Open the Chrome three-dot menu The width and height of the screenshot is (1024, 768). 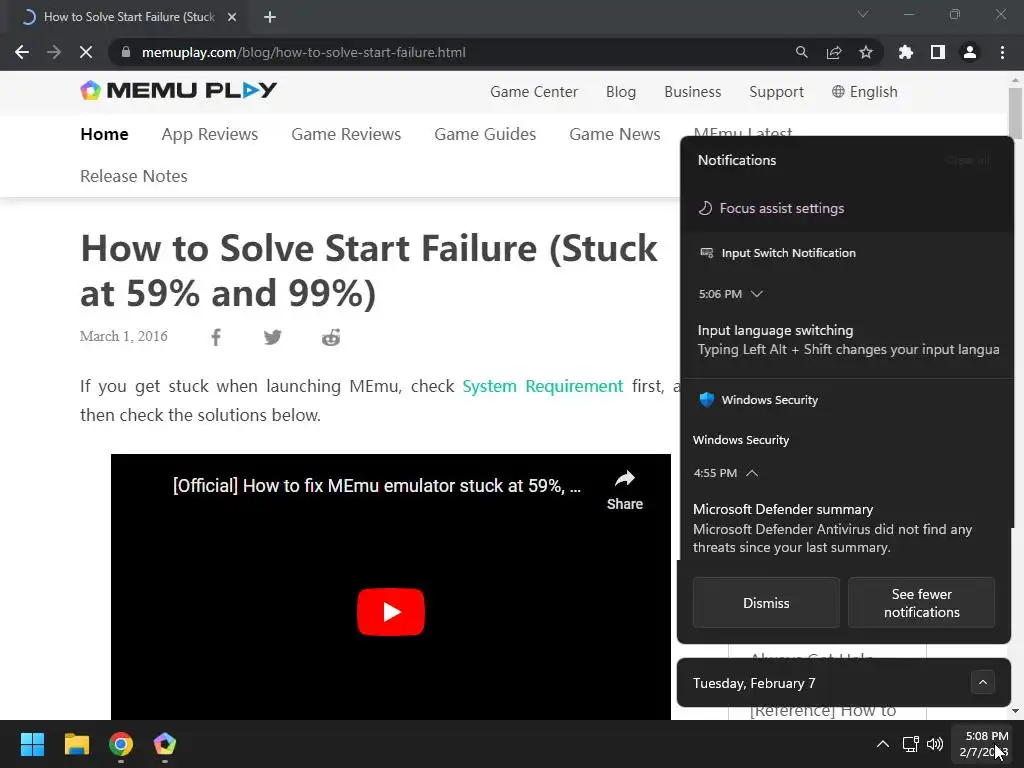tap(1002, 52)
